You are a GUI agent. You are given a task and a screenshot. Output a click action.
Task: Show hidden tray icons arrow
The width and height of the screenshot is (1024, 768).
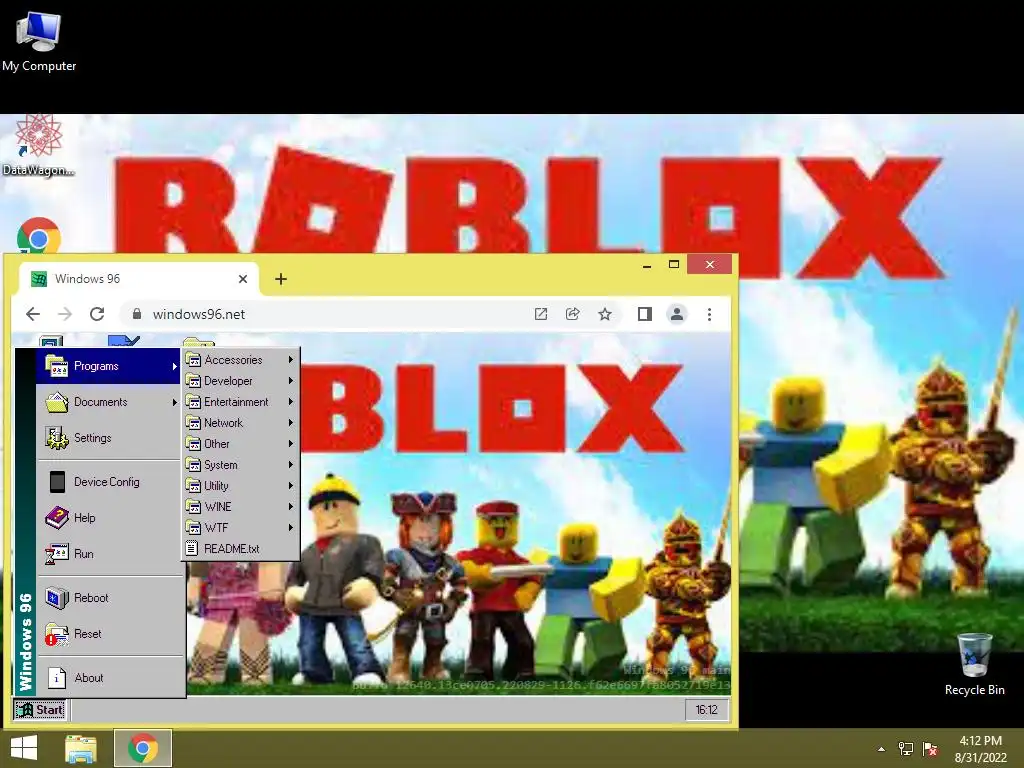882,749
